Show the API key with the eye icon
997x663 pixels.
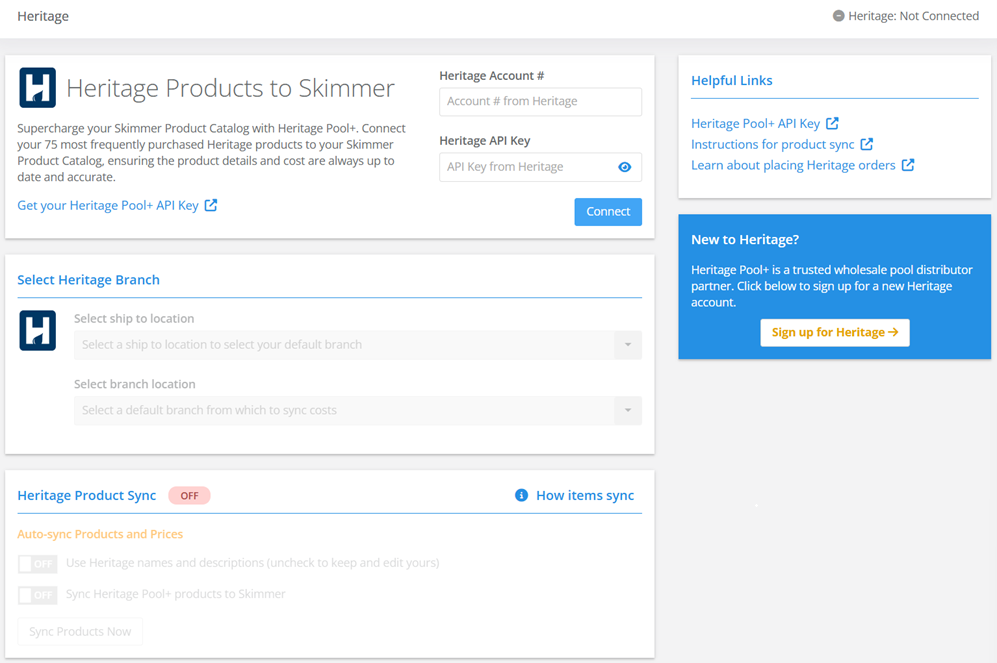tap(624, 167)
